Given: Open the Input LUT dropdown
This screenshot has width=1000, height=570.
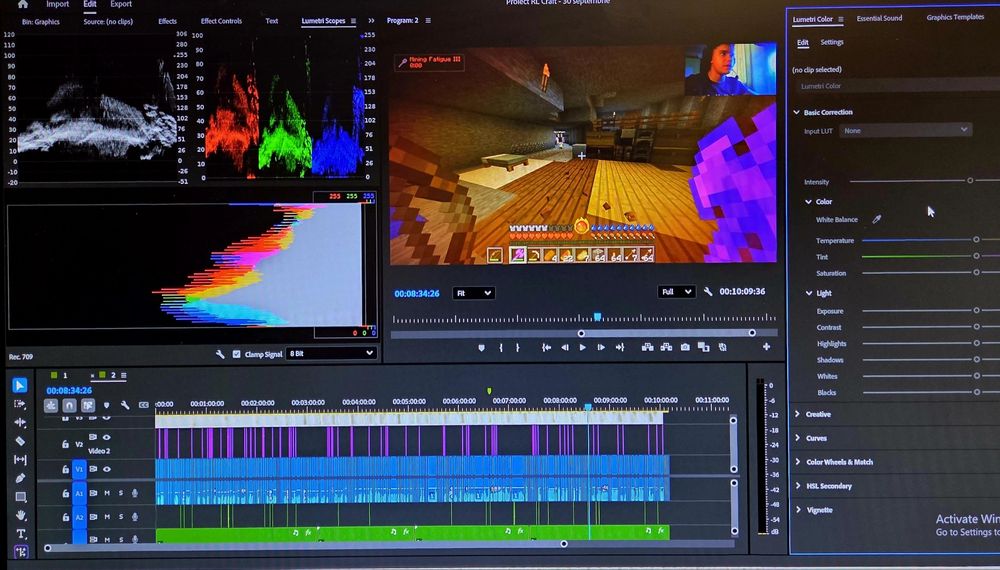Looking at the screenshot, I should point(906,130).
